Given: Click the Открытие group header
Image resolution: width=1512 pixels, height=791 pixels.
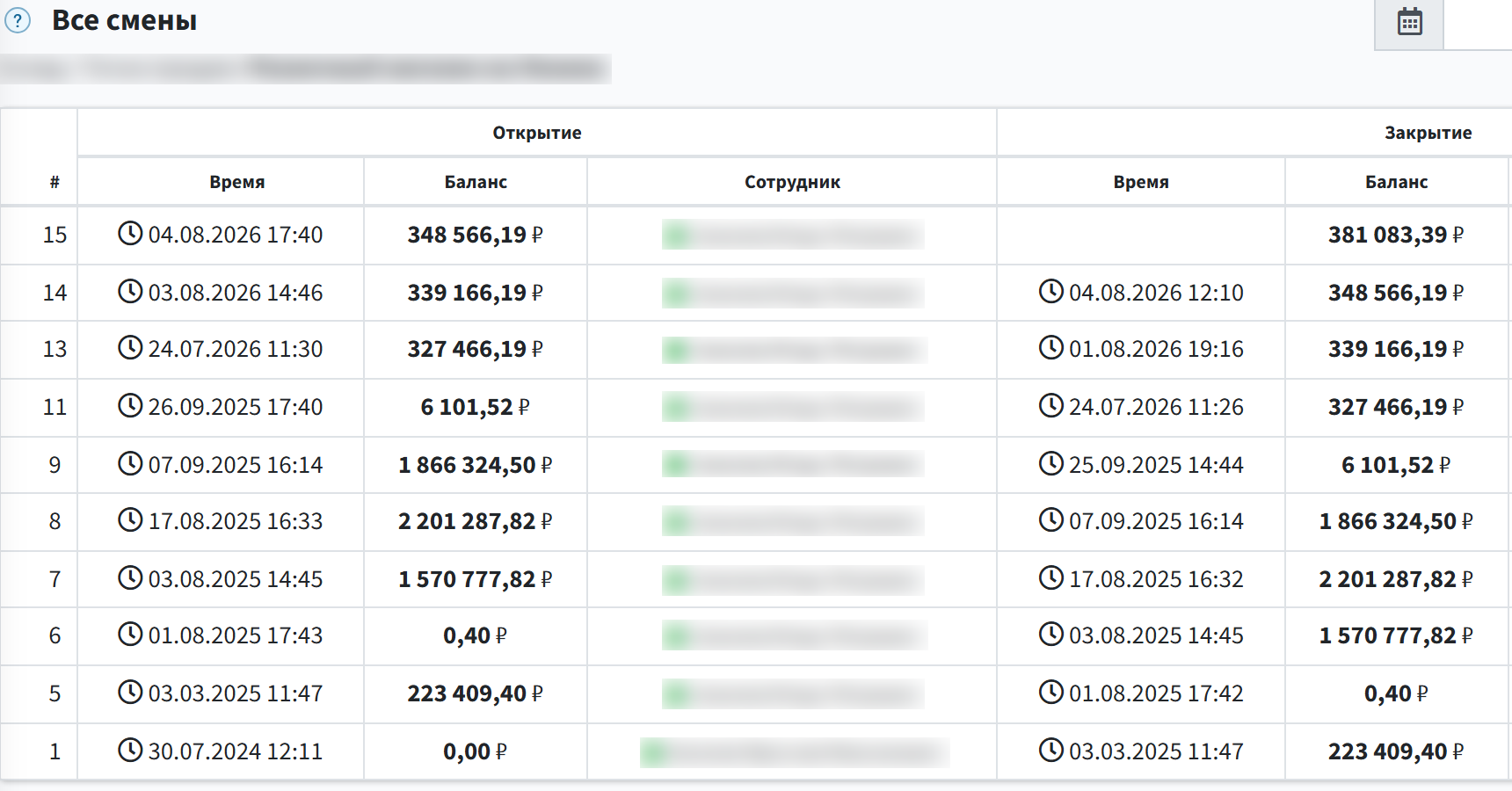Looking at the screenshot, I should click(x=537, y=133).
